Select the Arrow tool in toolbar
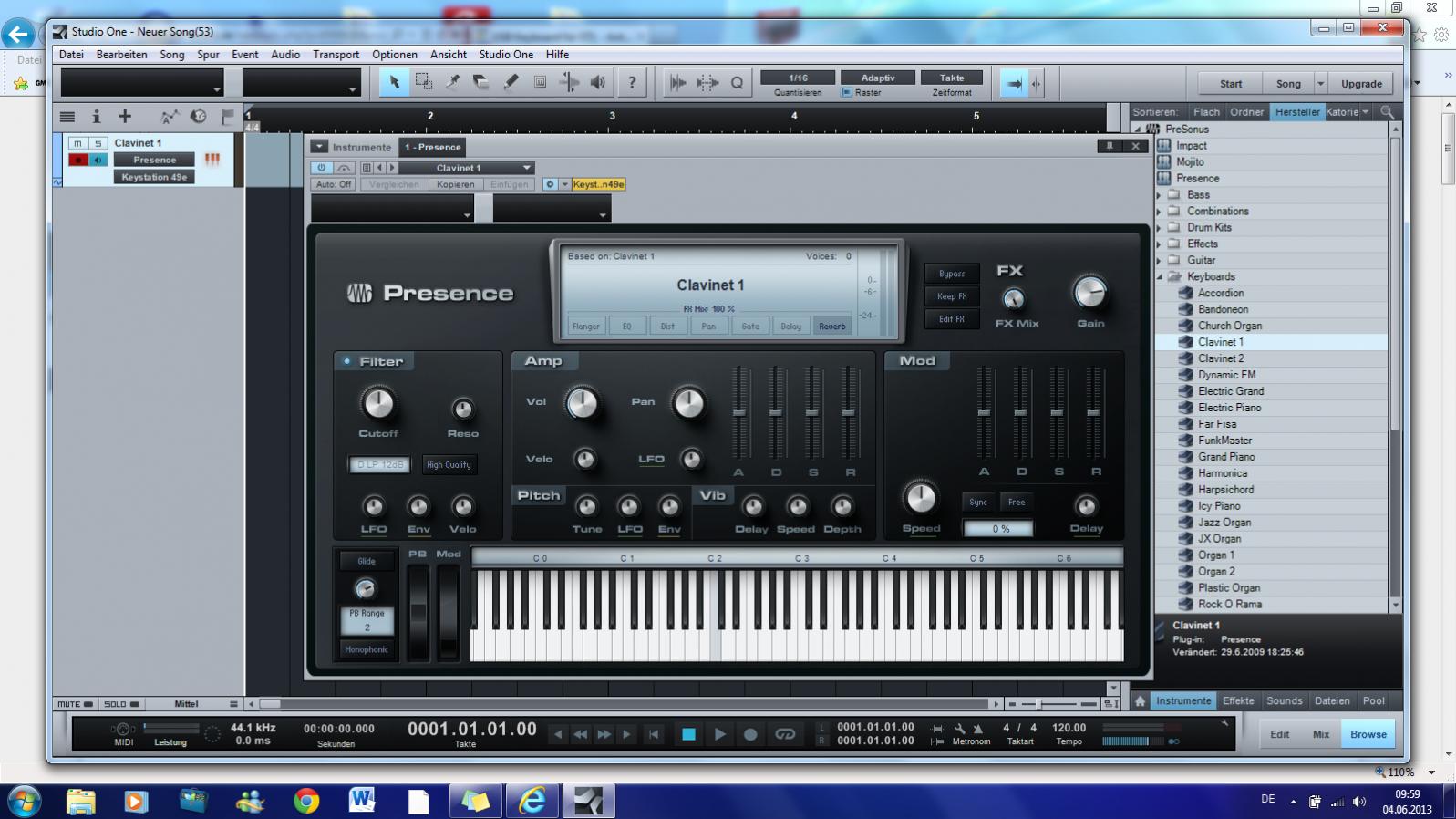The height and width of the screenshot is (819, 1456). (x=395, y=82)
